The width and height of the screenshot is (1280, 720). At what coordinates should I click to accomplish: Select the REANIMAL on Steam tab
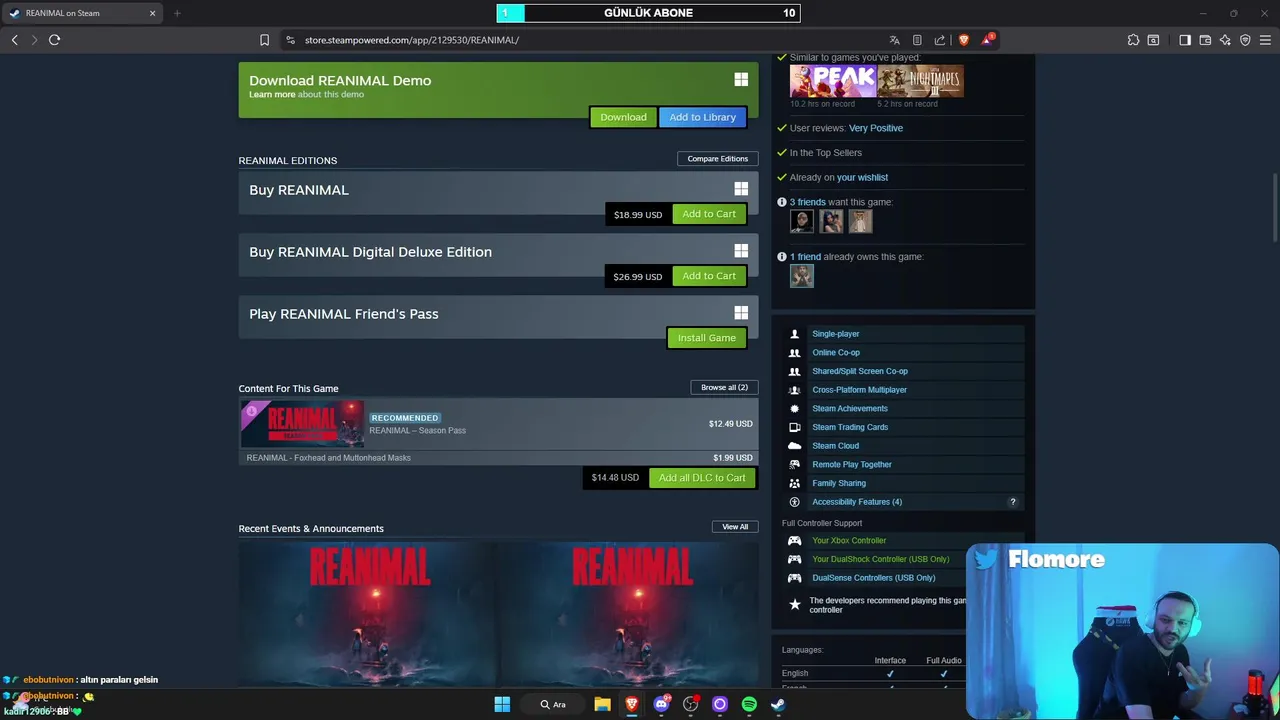82,13
